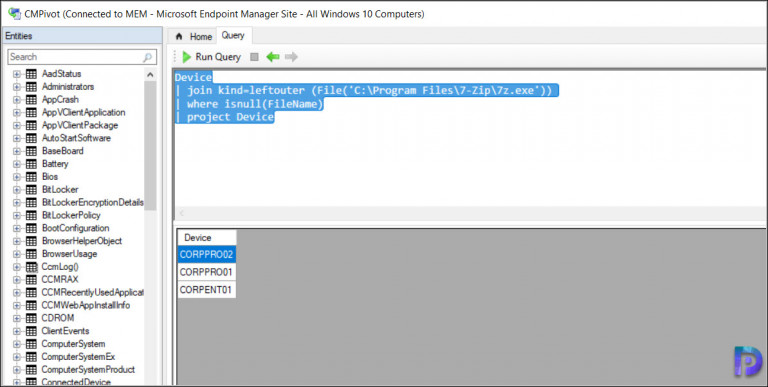Select the BaseBoard entity
Viewport: 768px width, 387px height.
point(63,151)
